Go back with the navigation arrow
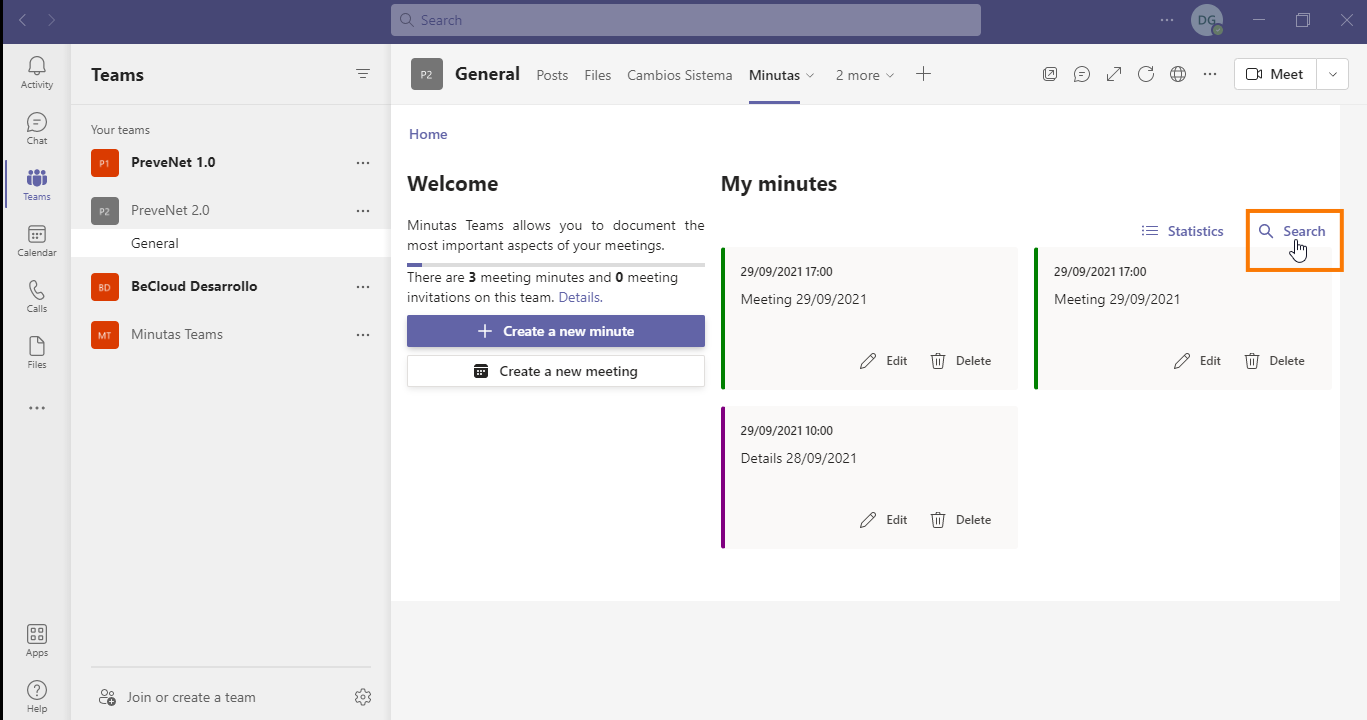The height and width of the screenshot is (720, 1367). pyautogui.click(x=23, y=20)
